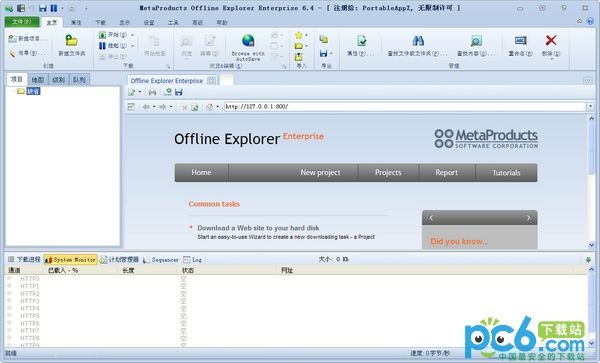Click the Properties checkmark document icon
The width and height of the screenshot is (600, 363).
point(361,41)
